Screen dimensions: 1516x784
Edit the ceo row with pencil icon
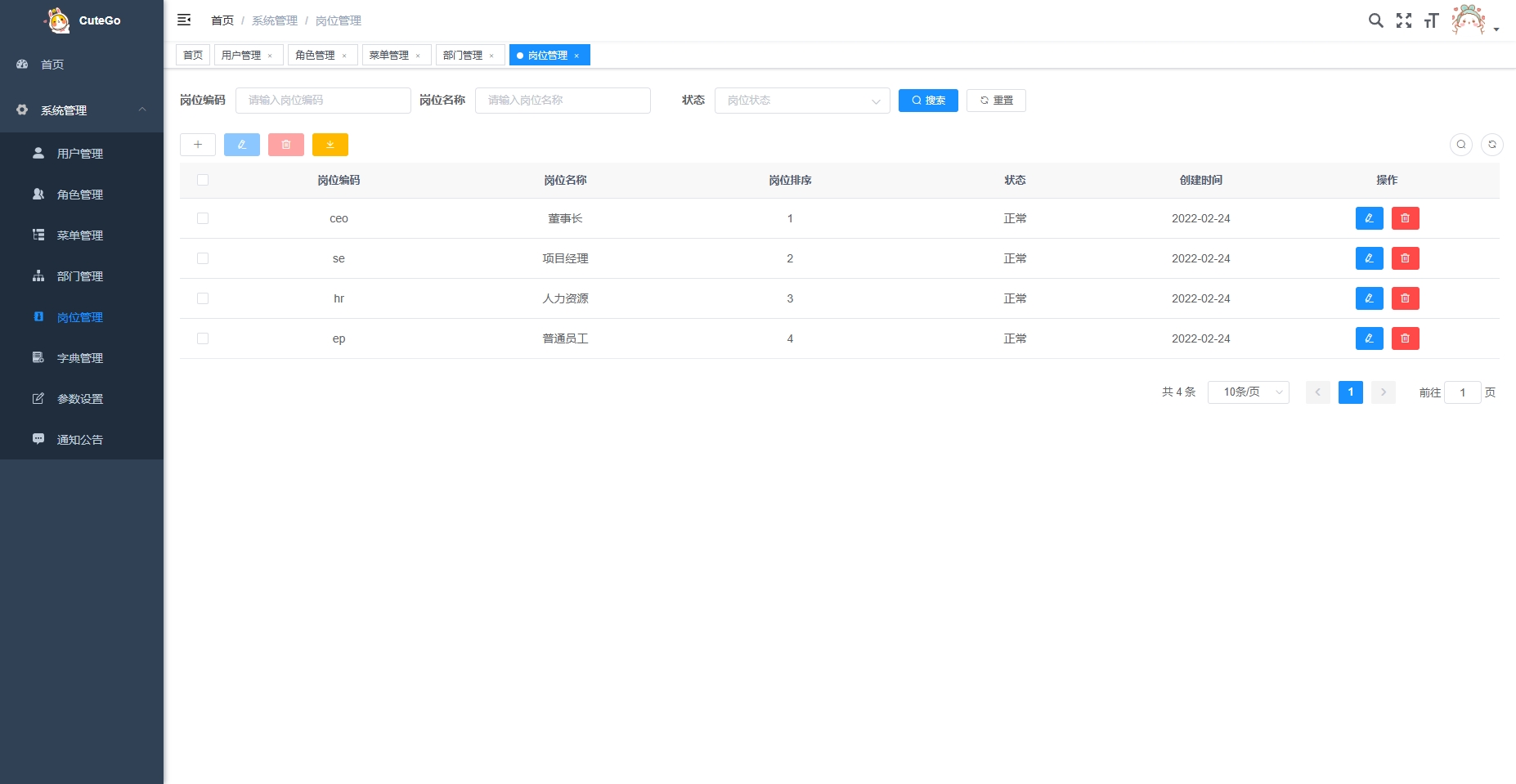(x=1370, y=218)
